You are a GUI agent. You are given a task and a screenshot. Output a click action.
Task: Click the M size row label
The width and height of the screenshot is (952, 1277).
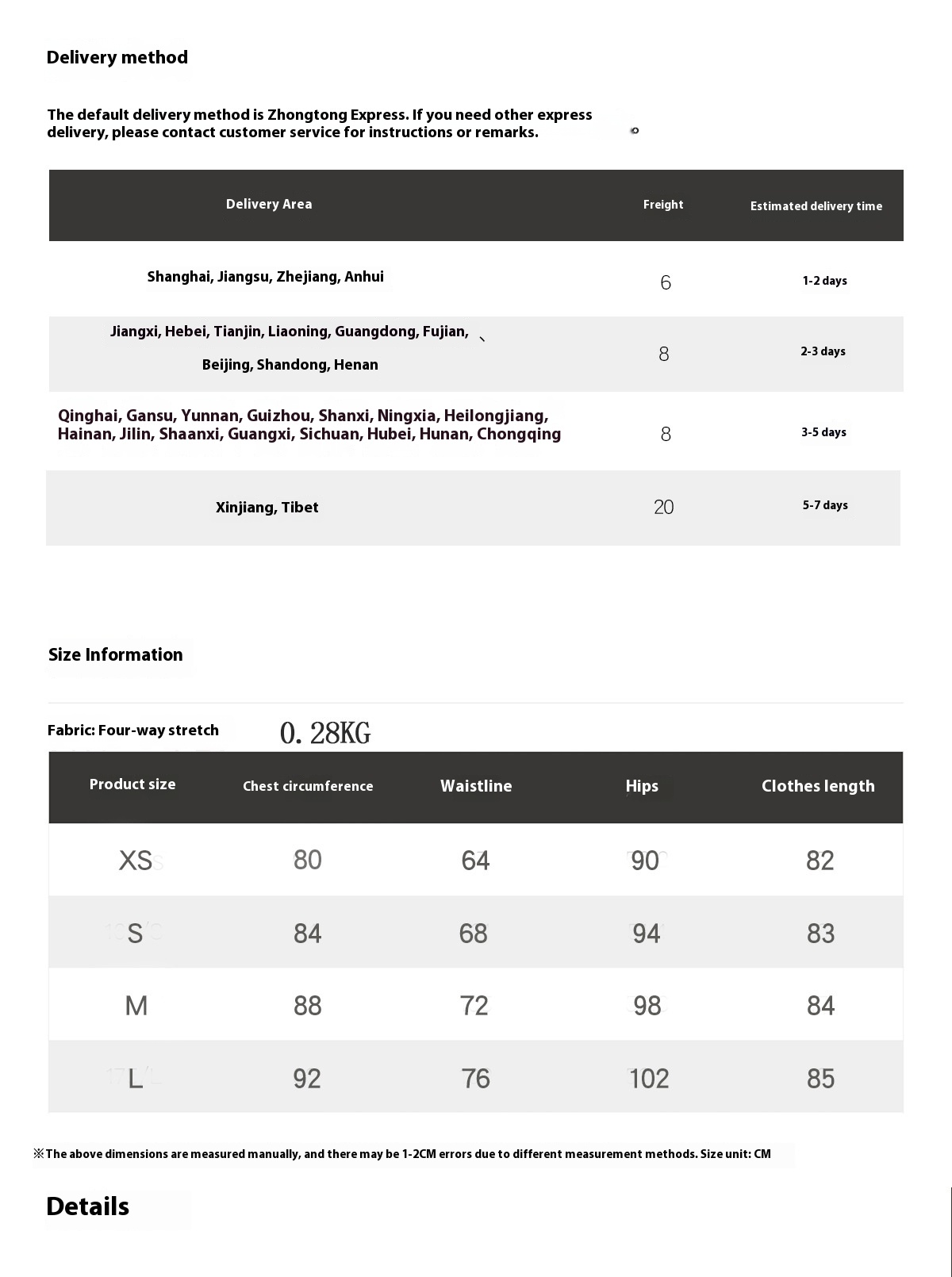click(136, 1006)
